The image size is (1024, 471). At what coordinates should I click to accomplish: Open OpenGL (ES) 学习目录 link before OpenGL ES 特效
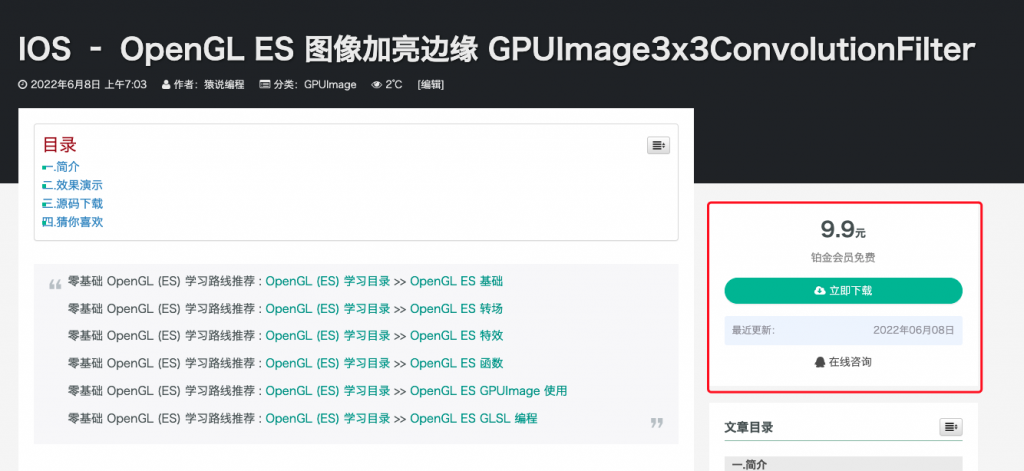pos(328,336)
